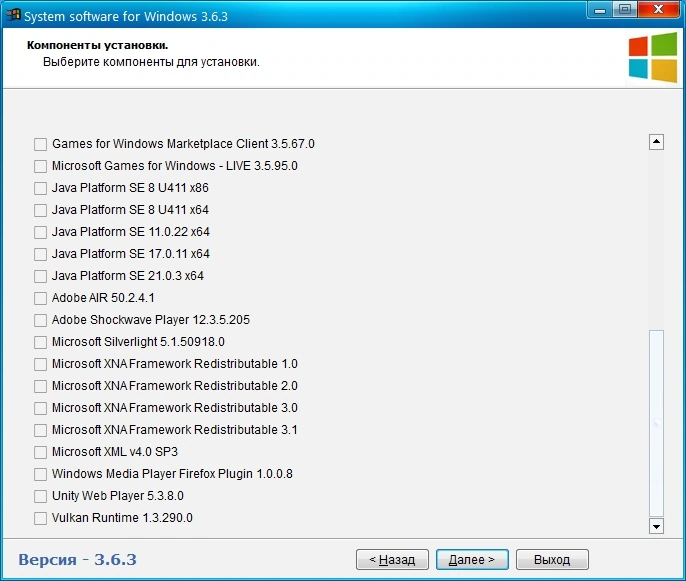Enable Microsoft XML v4.0 SP3 checkbox
Viewport: 686px width, 581px height.
tap(40, 452)
